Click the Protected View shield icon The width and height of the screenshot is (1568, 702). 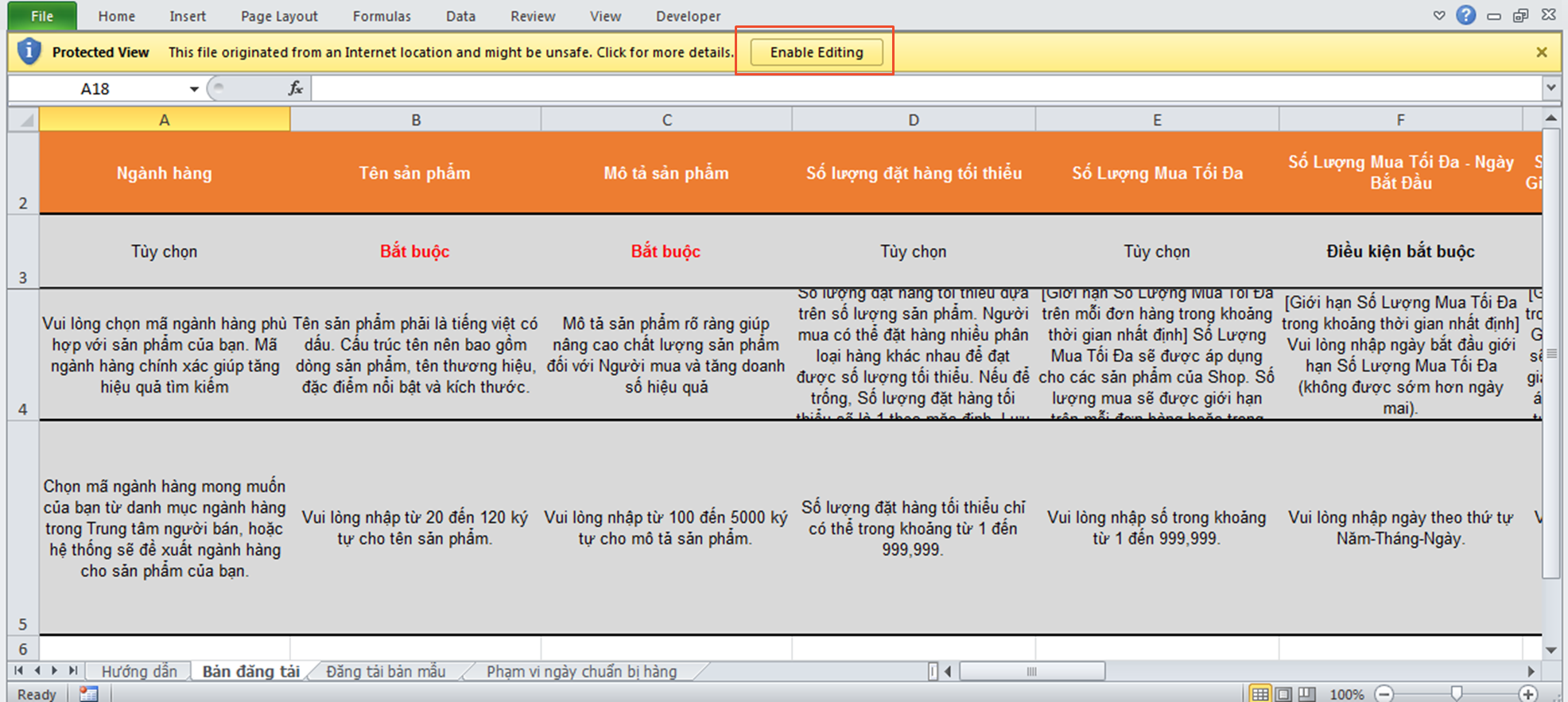click(29, 52)
